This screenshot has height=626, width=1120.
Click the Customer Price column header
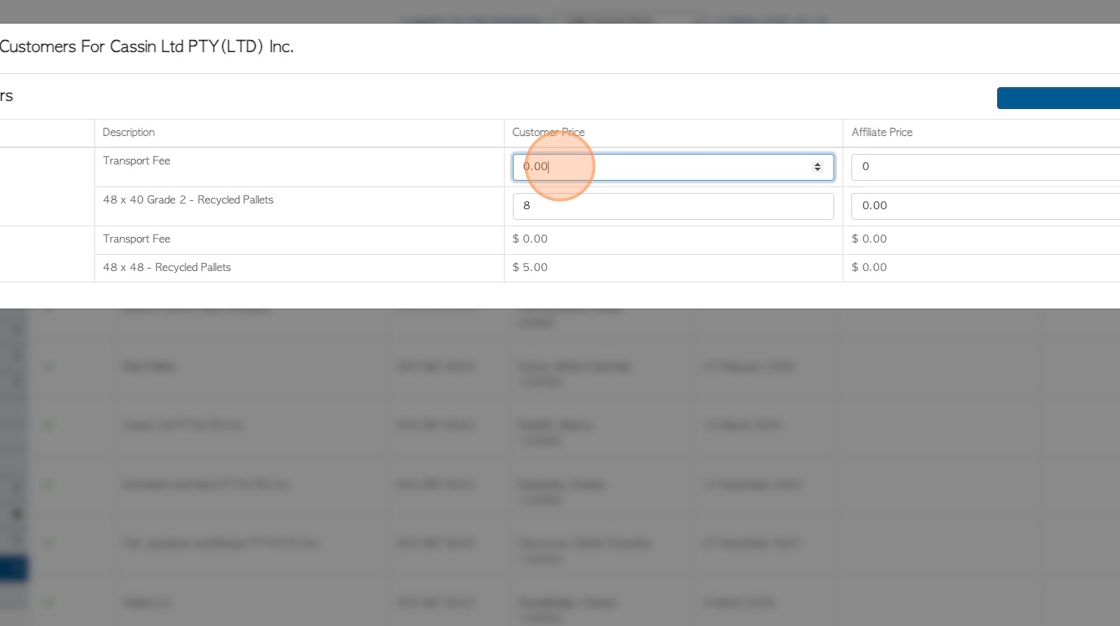(x=548, y=132)
